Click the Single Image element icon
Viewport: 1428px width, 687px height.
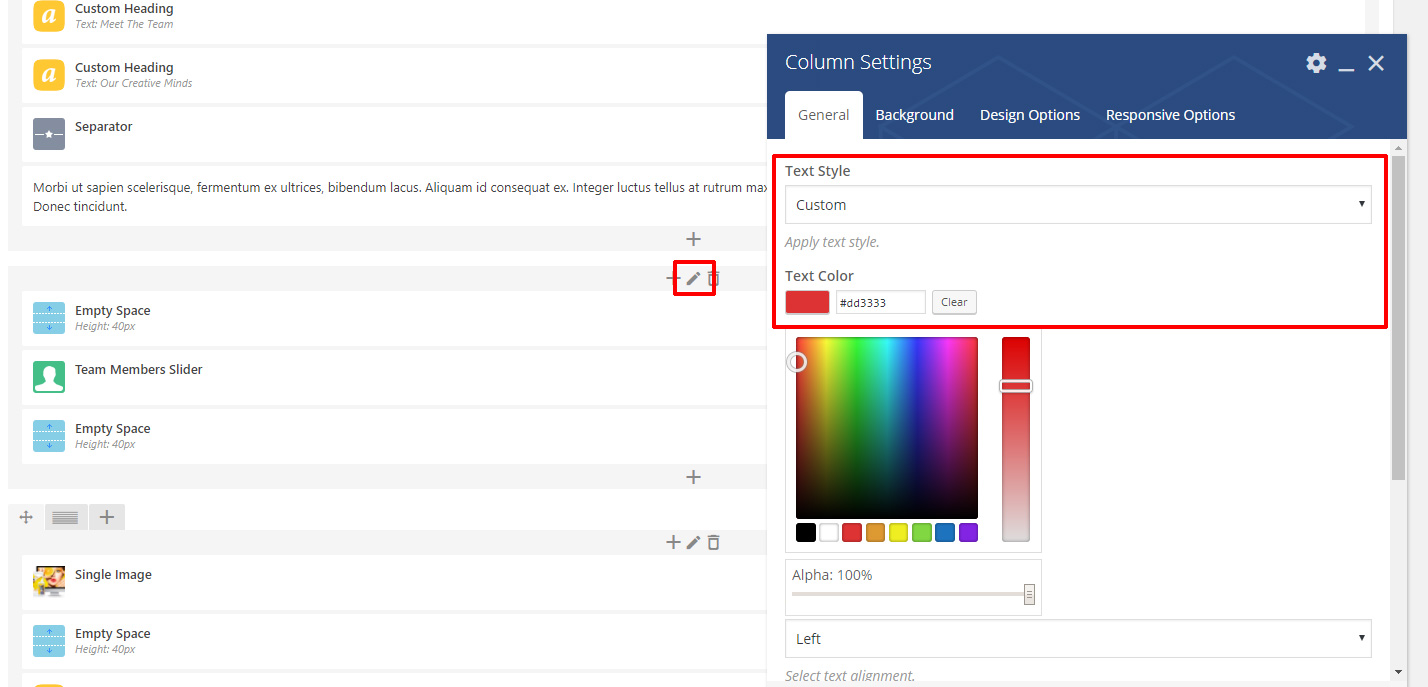(49, 581)
